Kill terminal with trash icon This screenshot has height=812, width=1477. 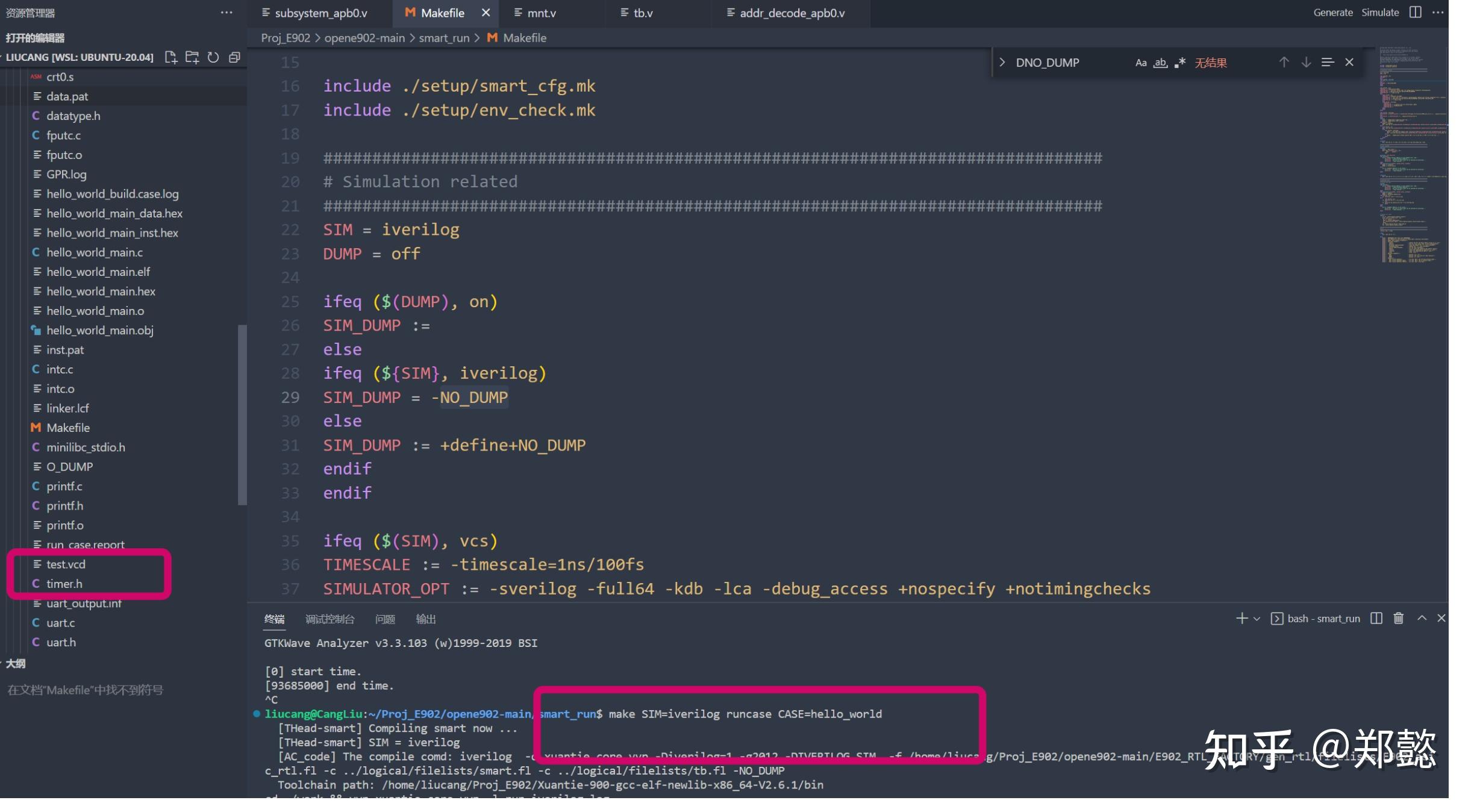tap(1398, 618)
